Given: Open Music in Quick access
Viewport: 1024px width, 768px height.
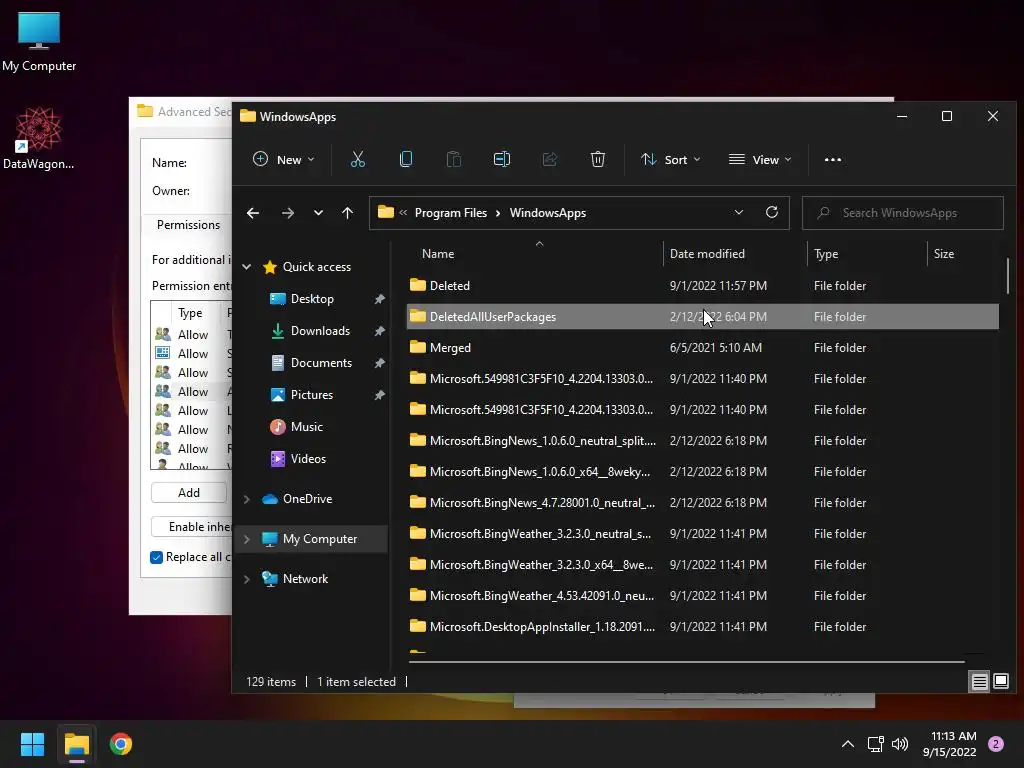Looking at the screenshot, I should click(296, 427).
